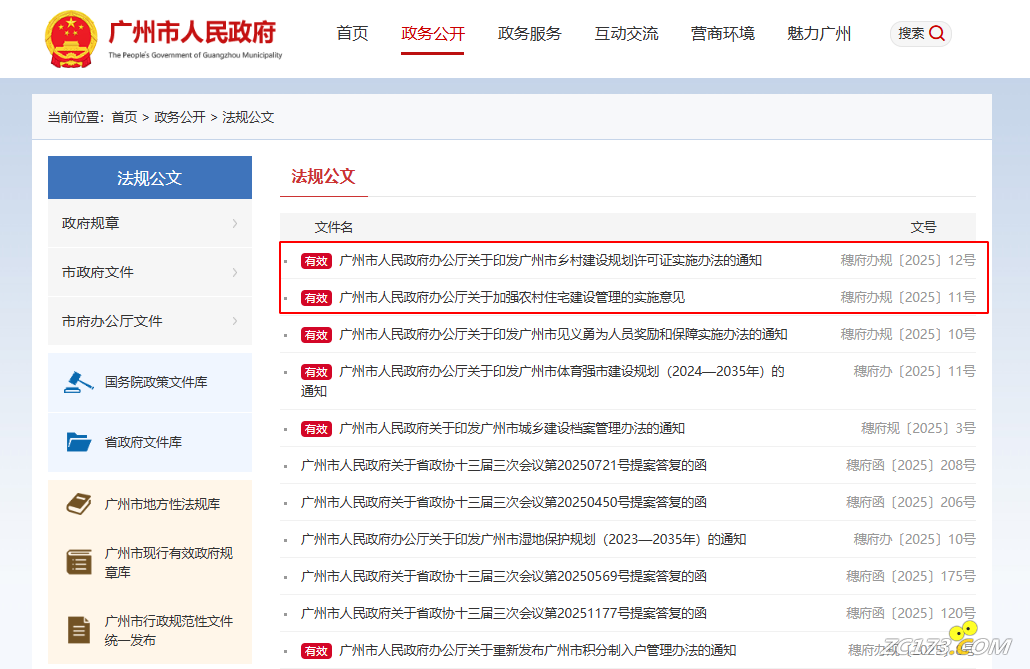Click 有效 badge on 积分制入户管理办法 row
Viewport: 1030px width, 669px height.
coord(316,651)
